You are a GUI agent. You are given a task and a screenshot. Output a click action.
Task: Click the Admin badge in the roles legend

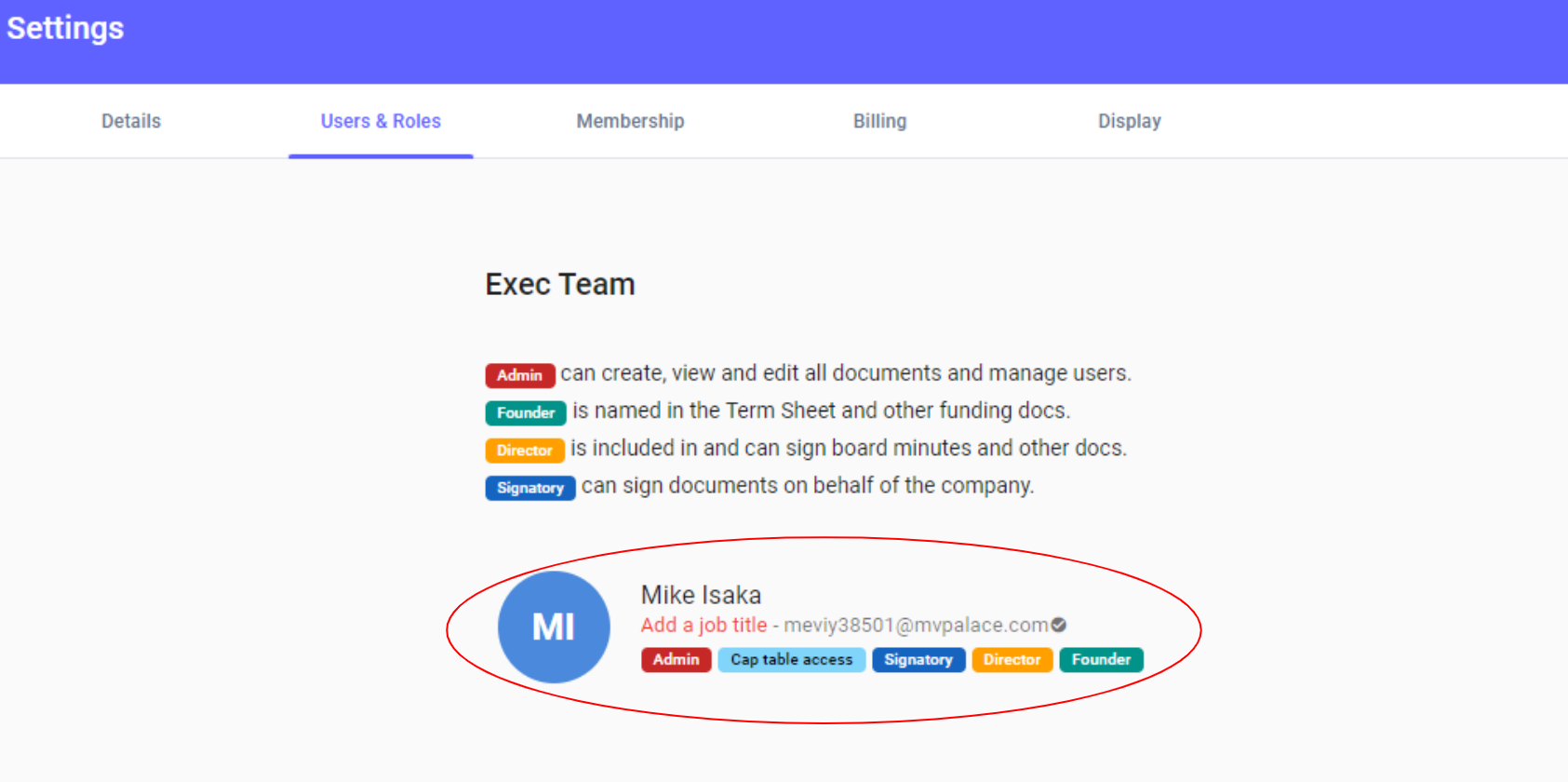tap(519, 375)
